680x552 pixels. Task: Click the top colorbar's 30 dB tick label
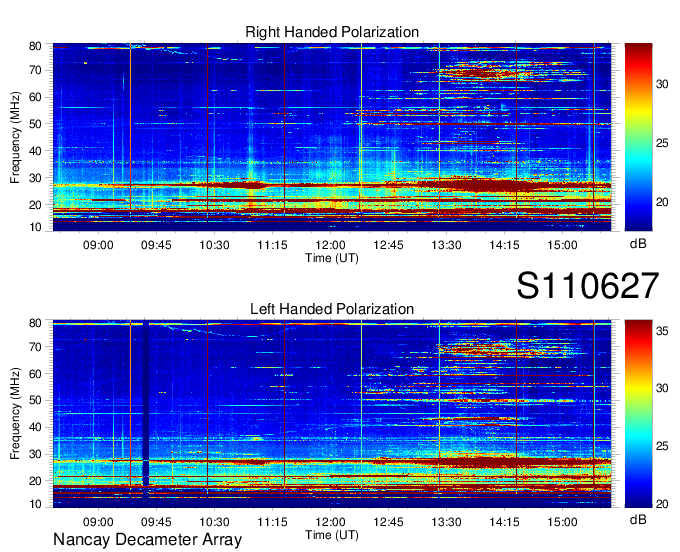[x=662, y=84]
